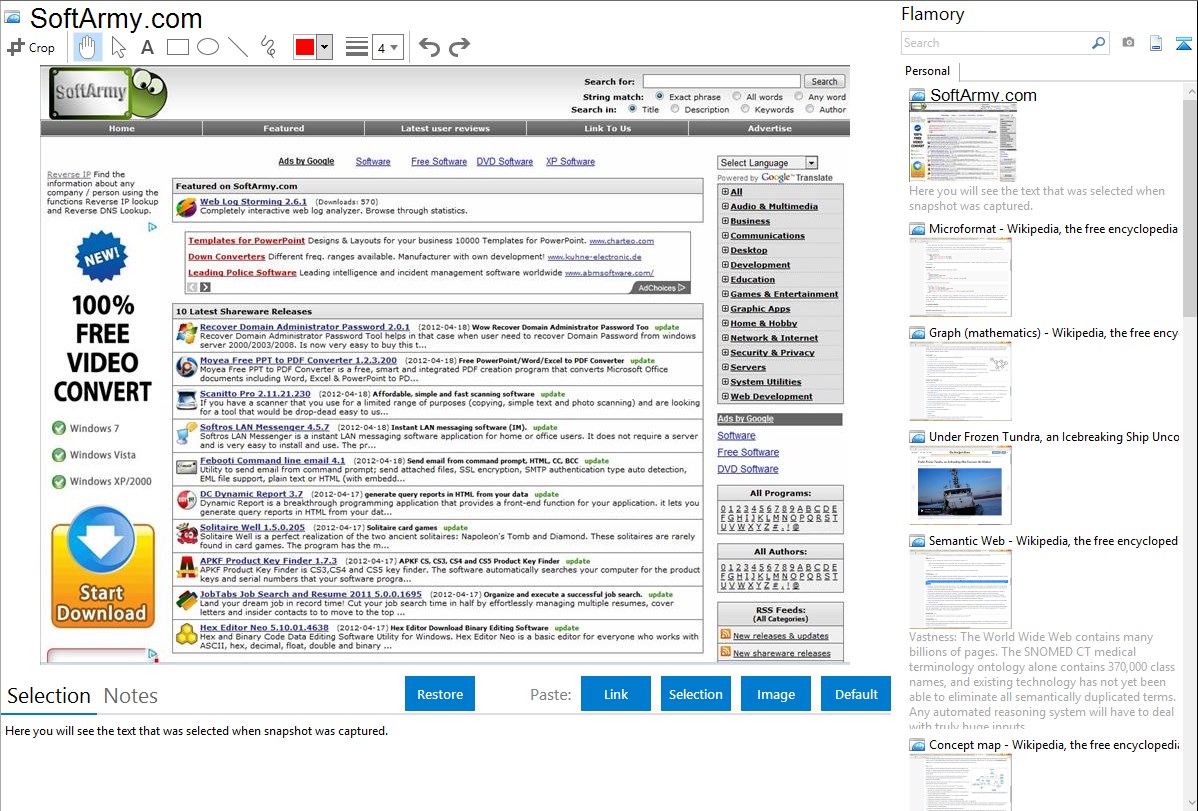The image size is (1198, 811).
Task: Click the blue arrow icon in Flamory header
Action: click(x=1183, y=43)
